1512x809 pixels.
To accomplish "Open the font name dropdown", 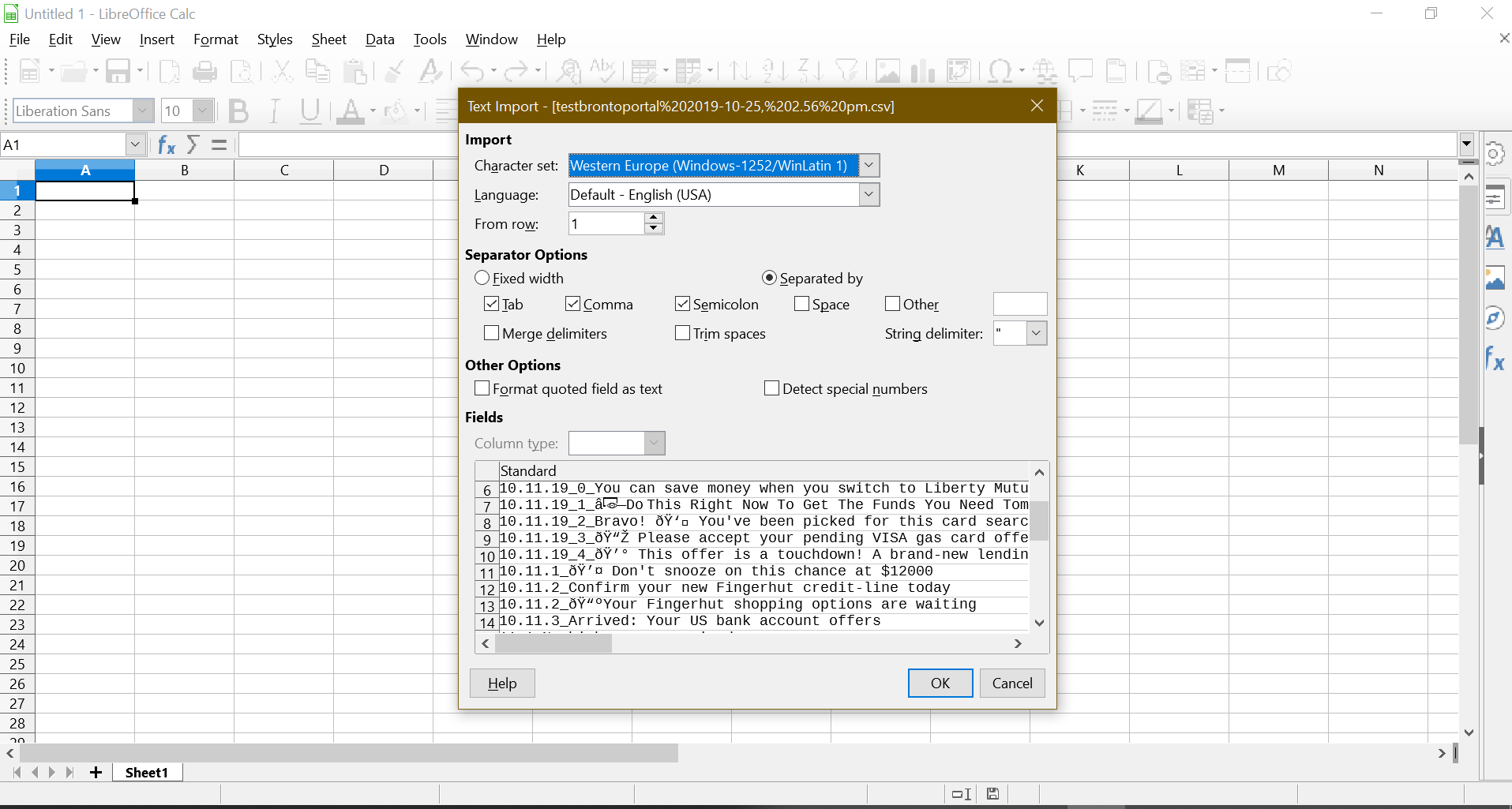I will (143, 111).
